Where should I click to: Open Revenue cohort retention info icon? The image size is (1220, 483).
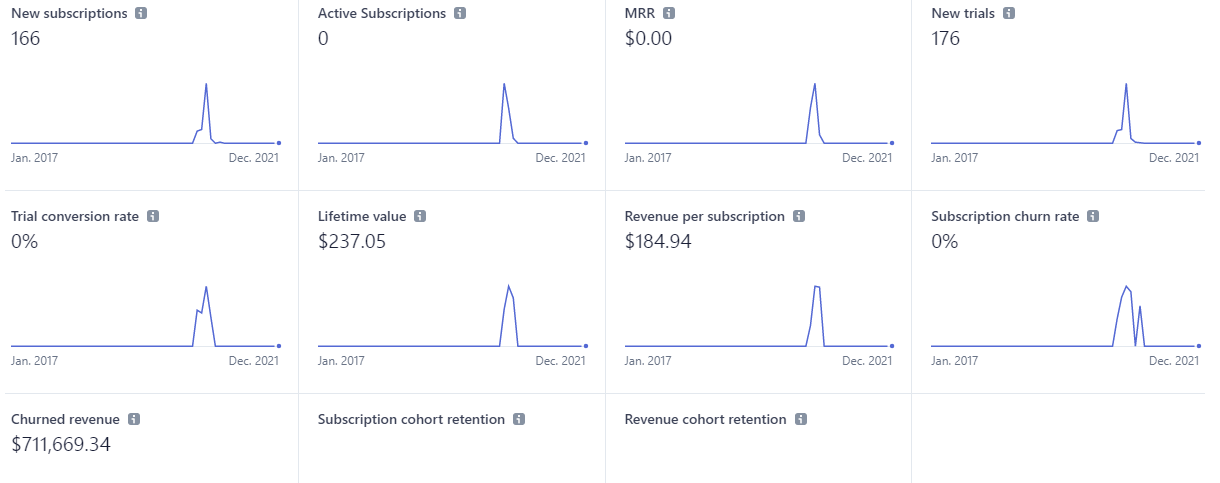pyautogui.click(x=801, y=420)
